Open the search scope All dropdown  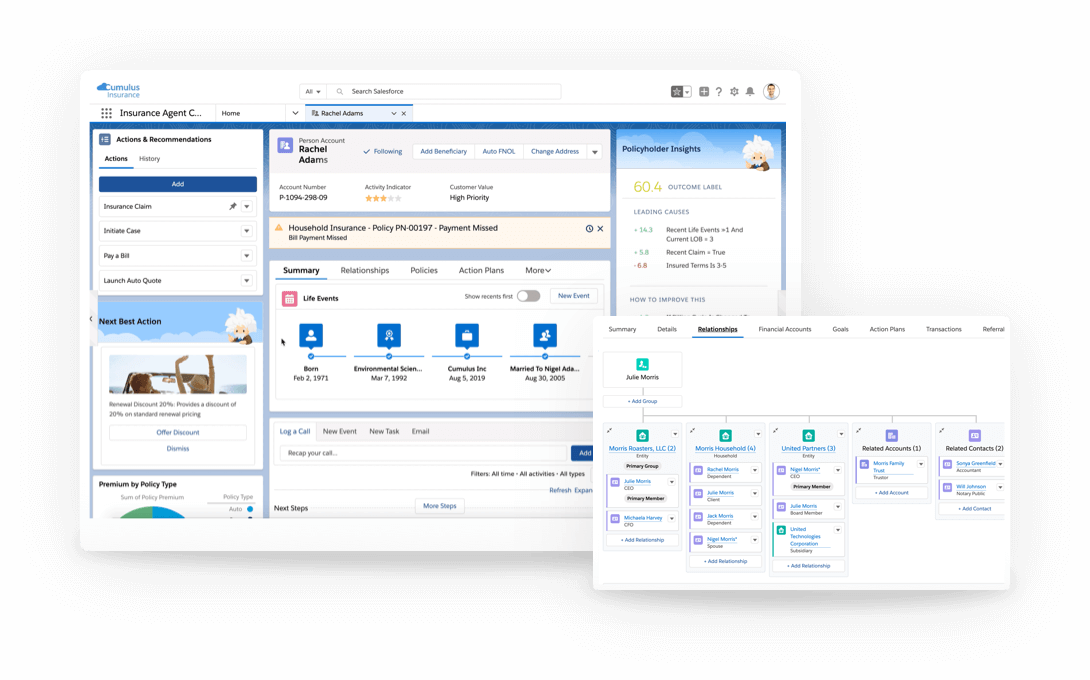(313, 91)
